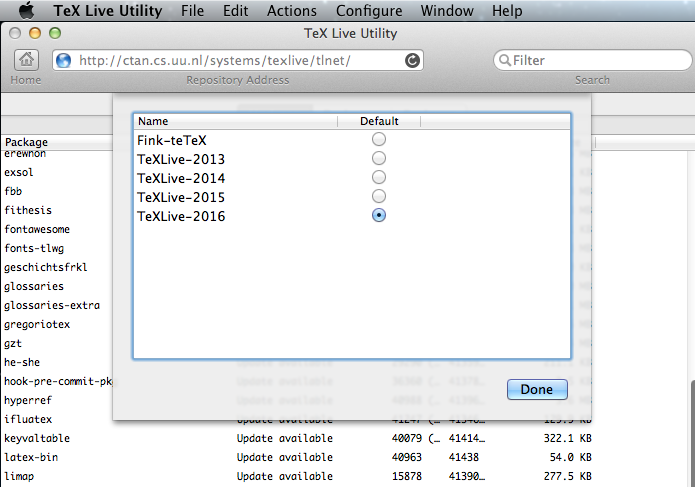Click the Done button
This screenshot has width=695, height=487.
[537, 390]
